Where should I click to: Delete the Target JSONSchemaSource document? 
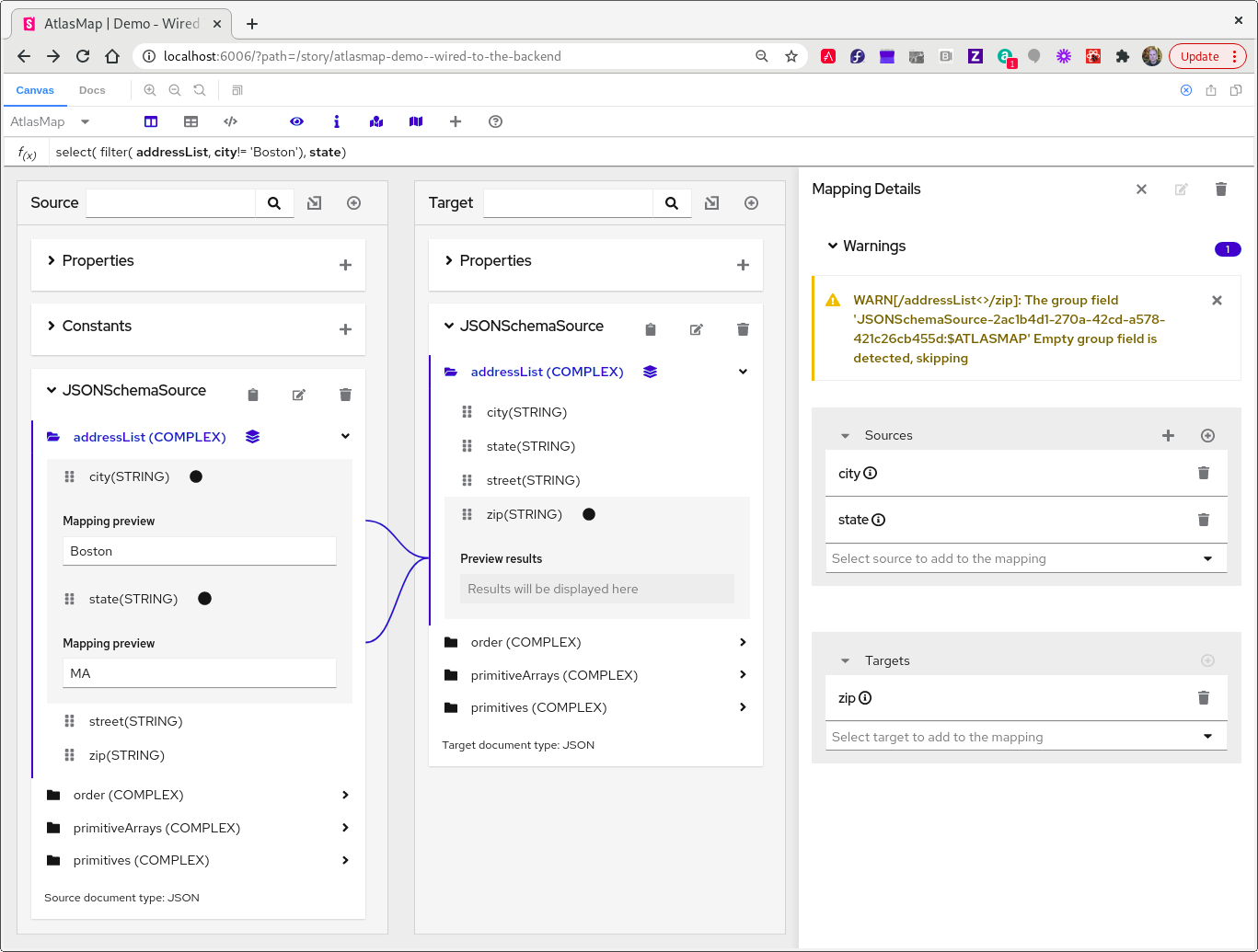coord(743,328)
